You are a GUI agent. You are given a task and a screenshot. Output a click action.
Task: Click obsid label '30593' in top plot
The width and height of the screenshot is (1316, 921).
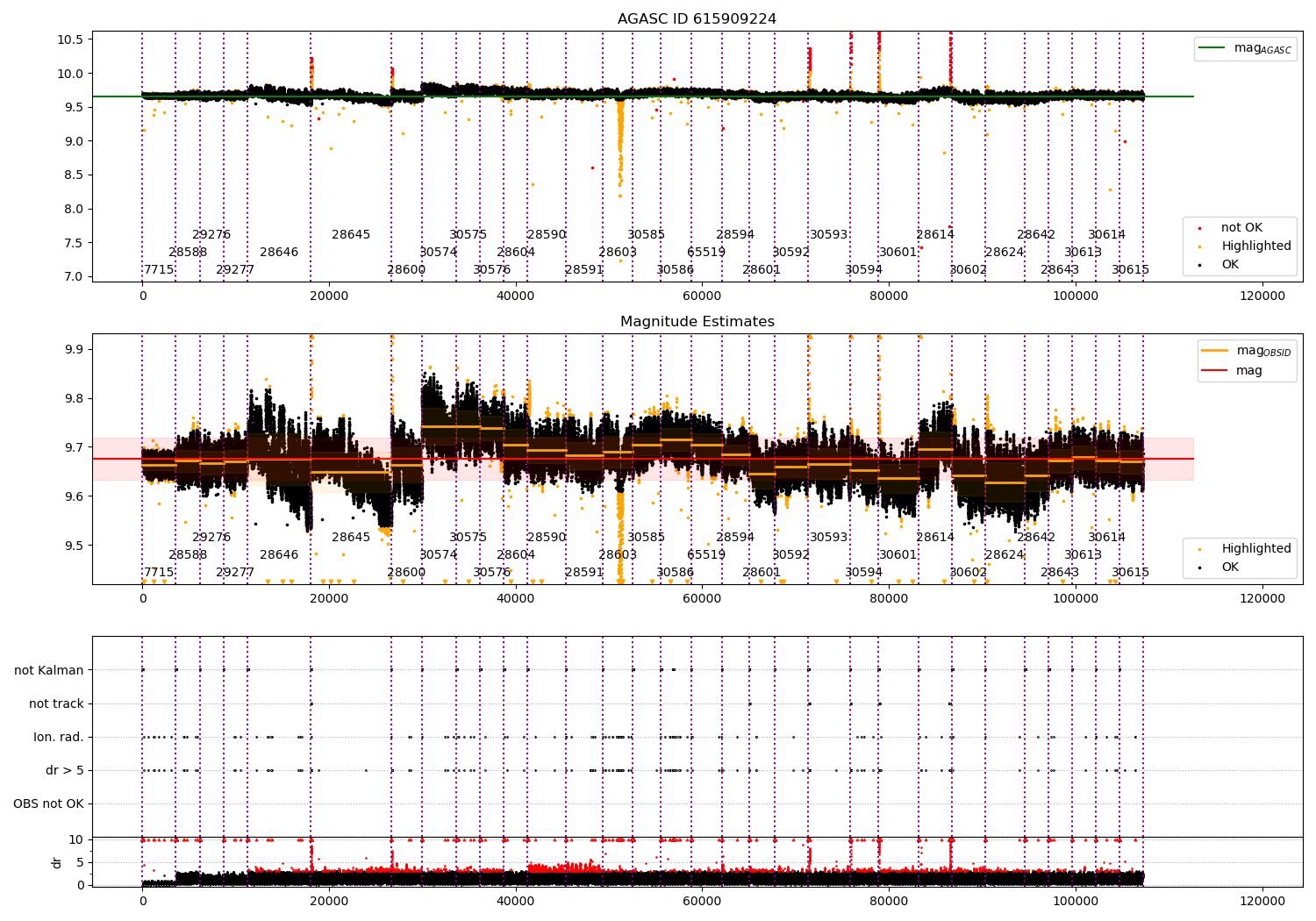coord(828,235)
